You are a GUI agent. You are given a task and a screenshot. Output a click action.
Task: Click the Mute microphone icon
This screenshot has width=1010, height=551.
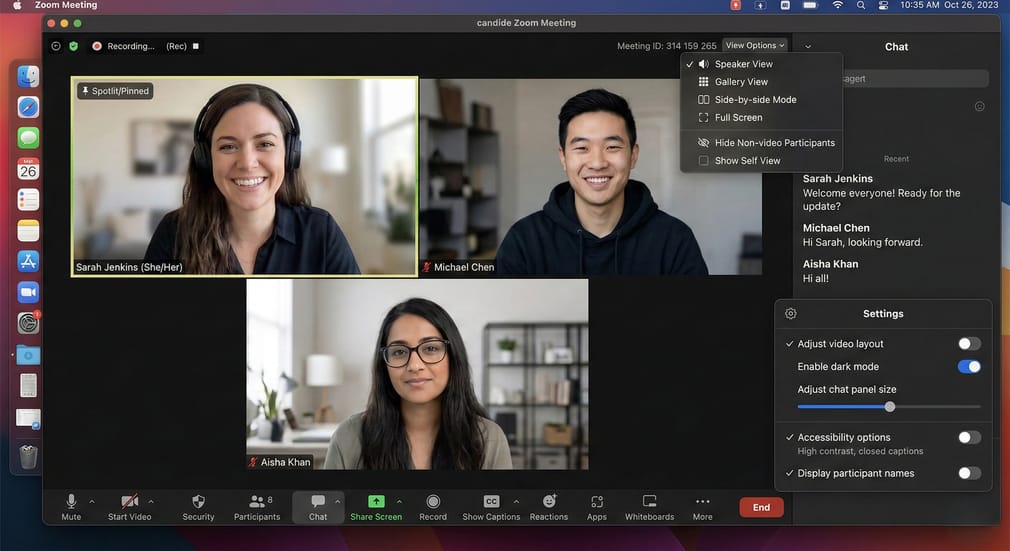click(71, 501)
